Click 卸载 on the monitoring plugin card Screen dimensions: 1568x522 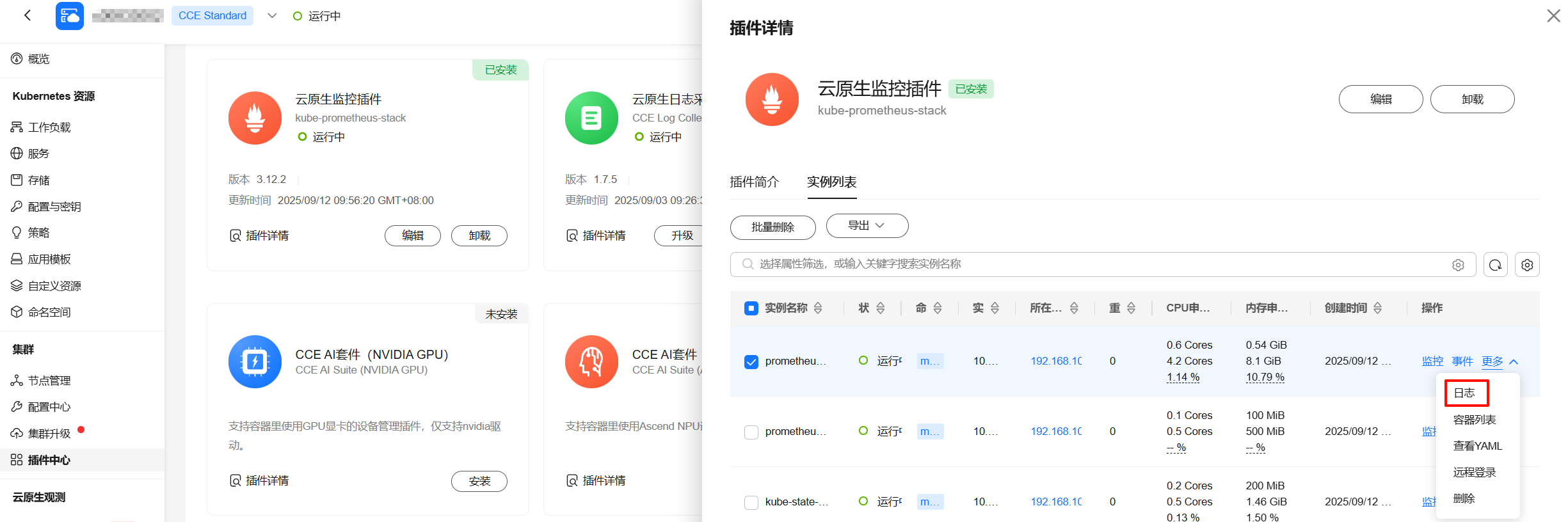479,235
